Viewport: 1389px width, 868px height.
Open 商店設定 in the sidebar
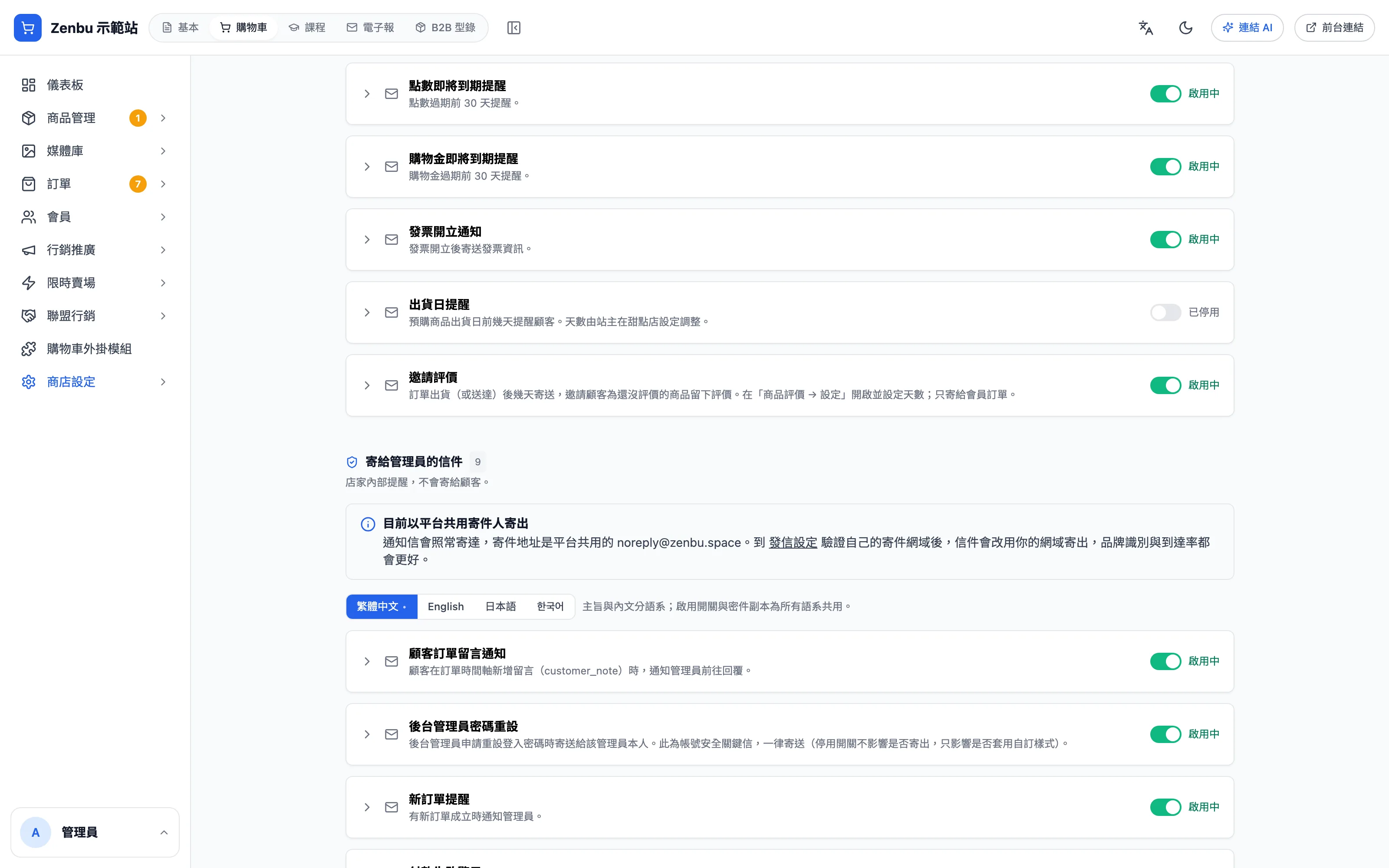tap(95, 382)
